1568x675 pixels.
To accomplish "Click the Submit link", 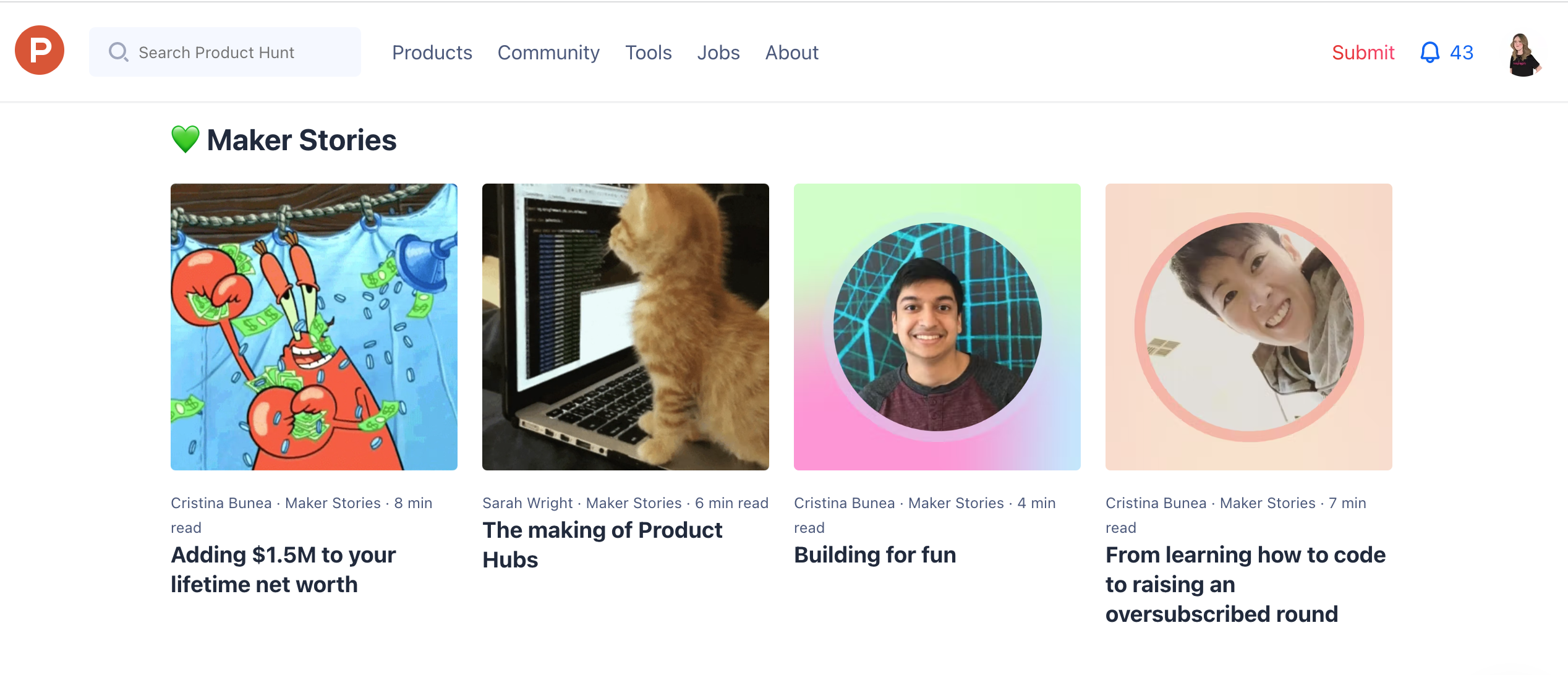I will coord(1363,53).
